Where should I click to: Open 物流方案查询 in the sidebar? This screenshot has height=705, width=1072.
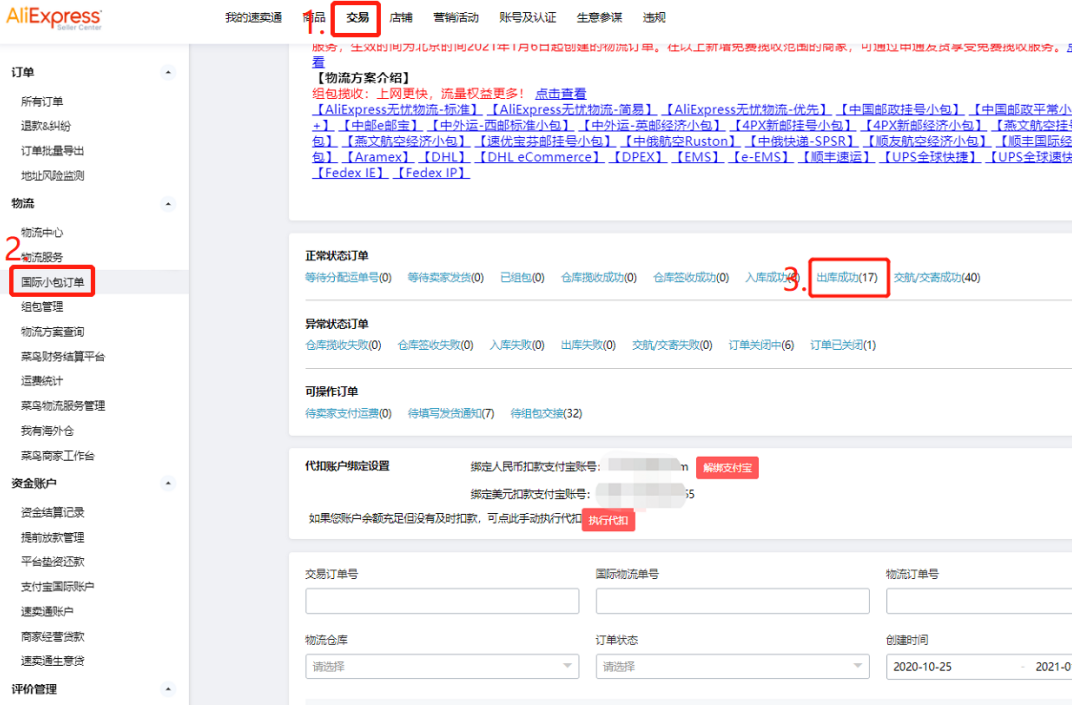[x=53, y=332]
